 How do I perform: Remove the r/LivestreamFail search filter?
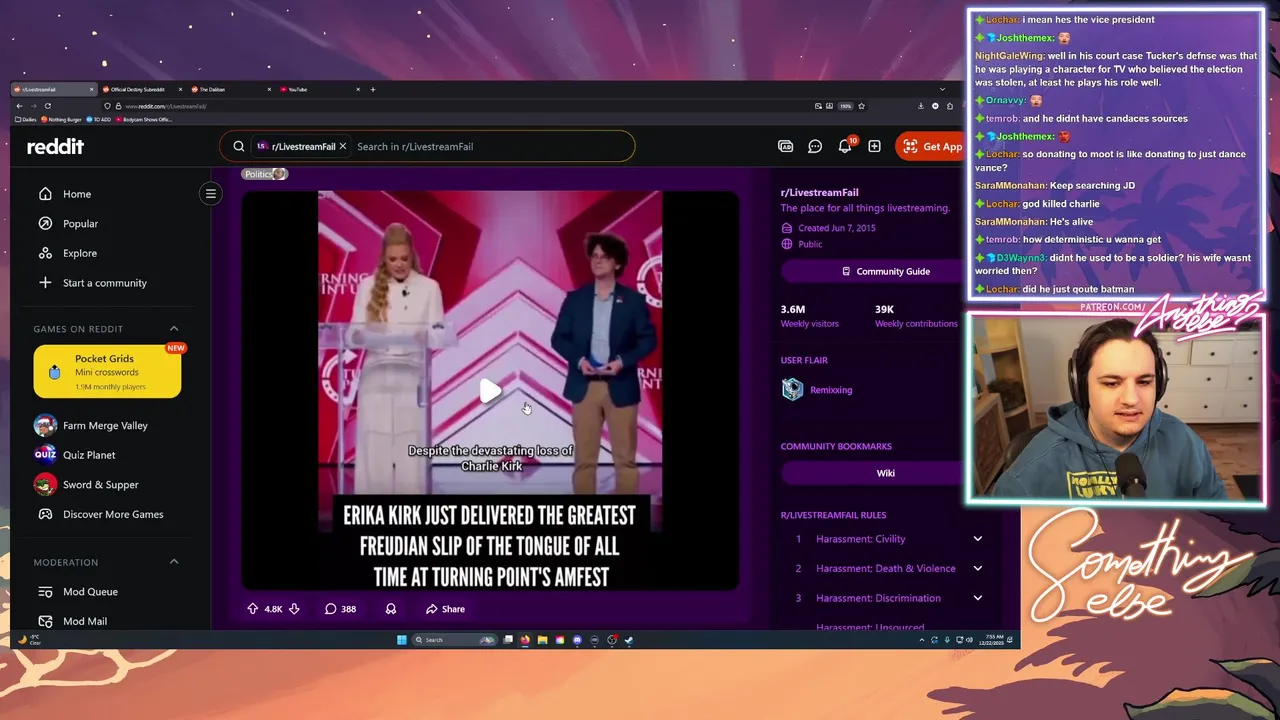343,146
